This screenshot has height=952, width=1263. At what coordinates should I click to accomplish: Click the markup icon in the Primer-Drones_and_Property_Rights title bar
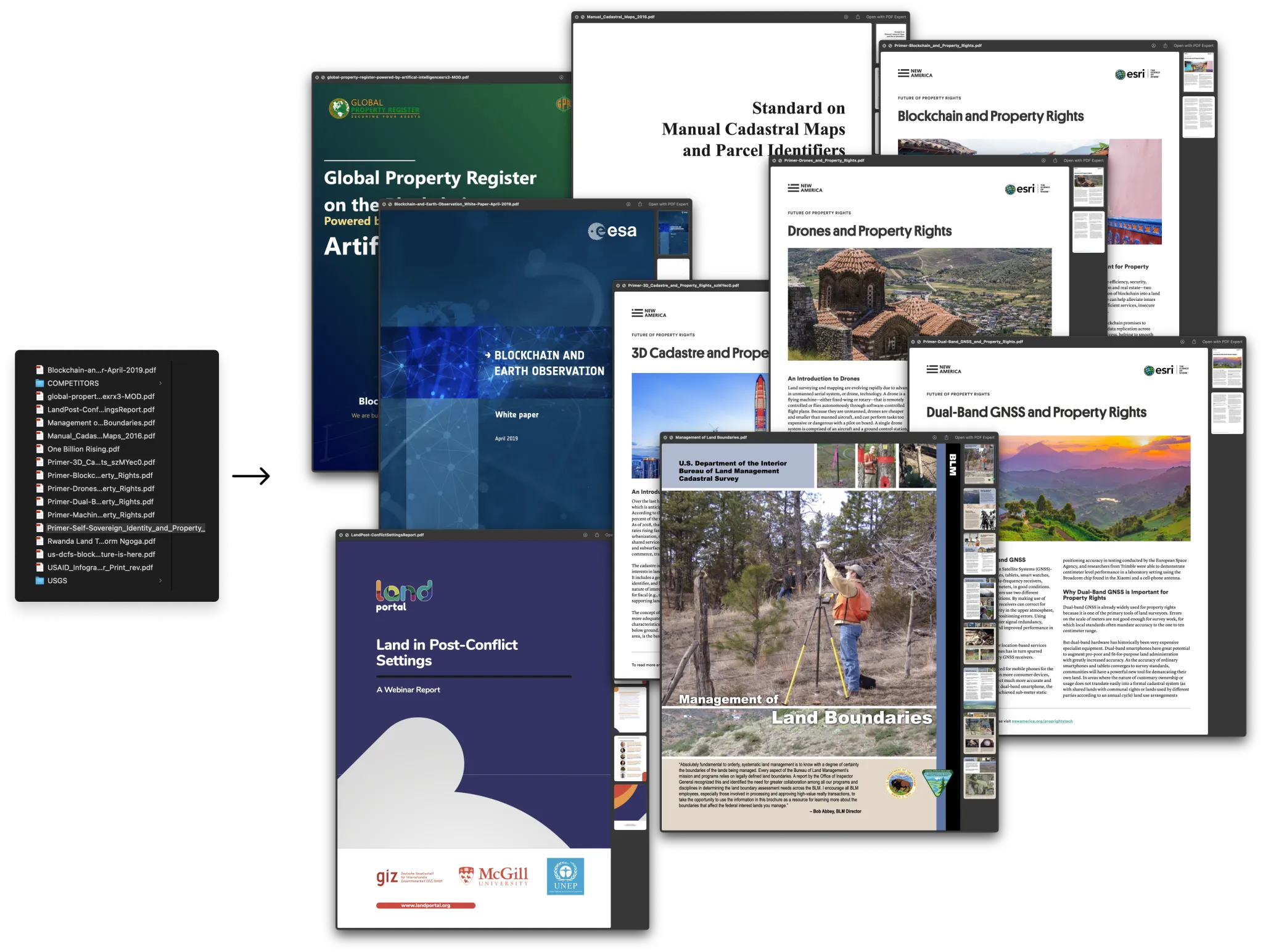(x=1044, y=161)
